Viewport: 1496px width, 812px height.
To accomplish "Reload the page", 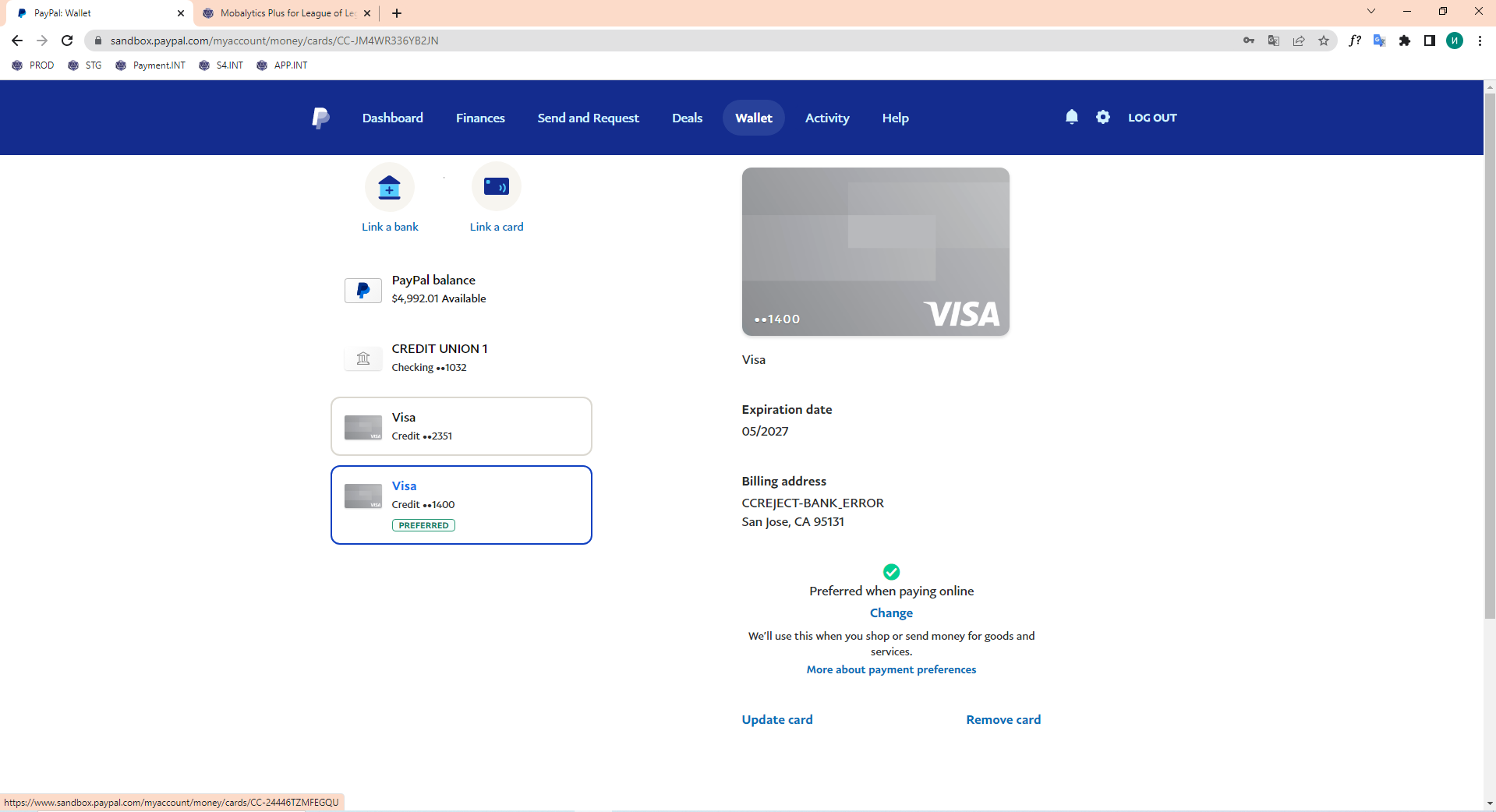I will pos(67,41).
